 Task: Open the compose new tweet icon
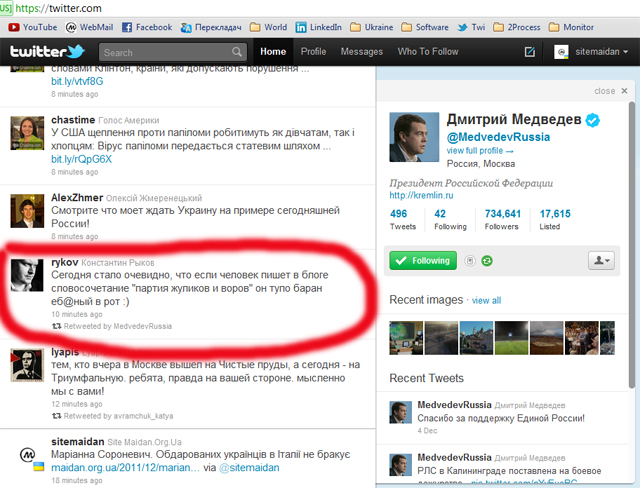[530, 52]
